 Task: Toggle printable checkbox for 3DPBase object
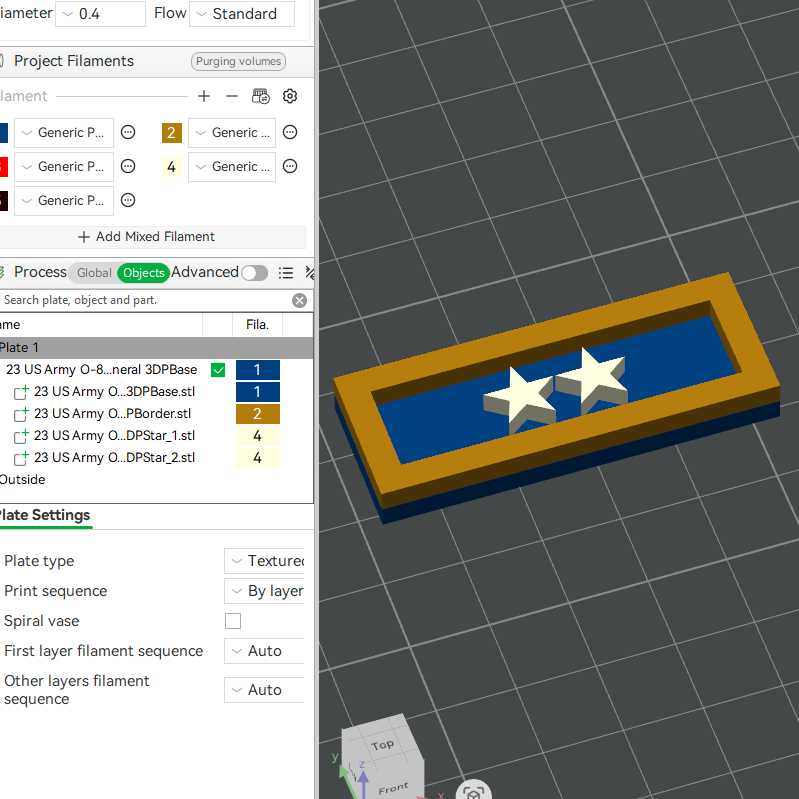point(218,370)
